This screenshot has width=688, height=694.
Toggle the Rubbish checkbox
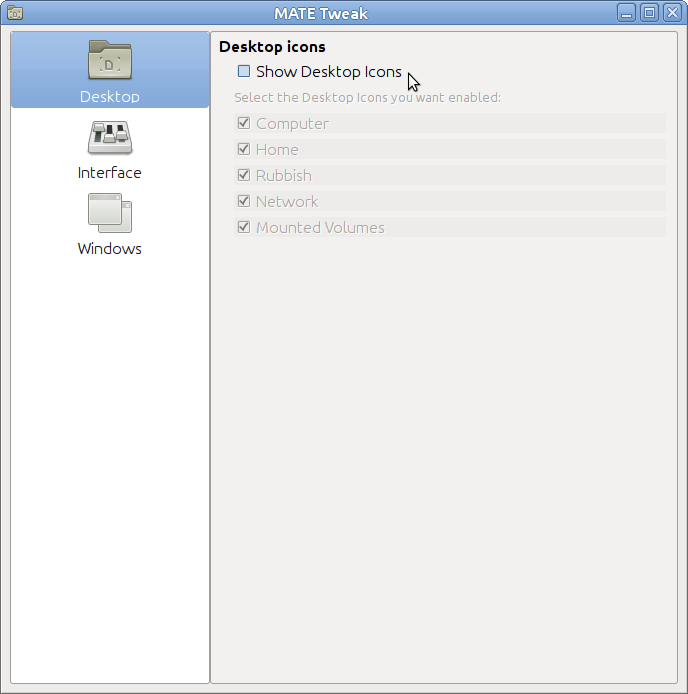[x=244, y=175]
